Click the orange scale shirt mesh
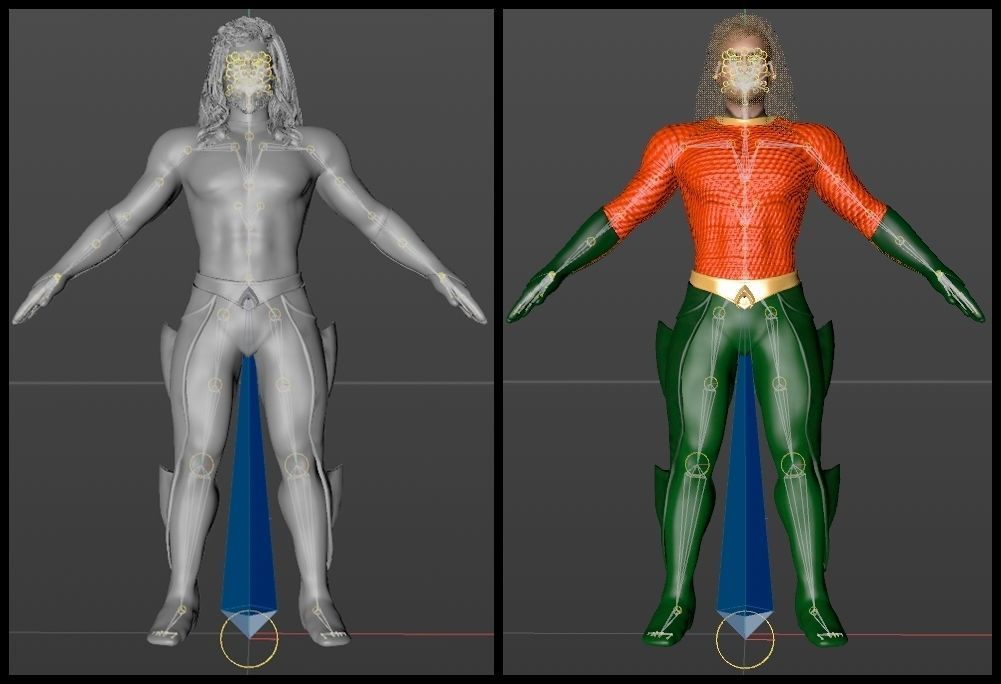The height and width of the screenshot is (684, 1001). click(744, 198)
